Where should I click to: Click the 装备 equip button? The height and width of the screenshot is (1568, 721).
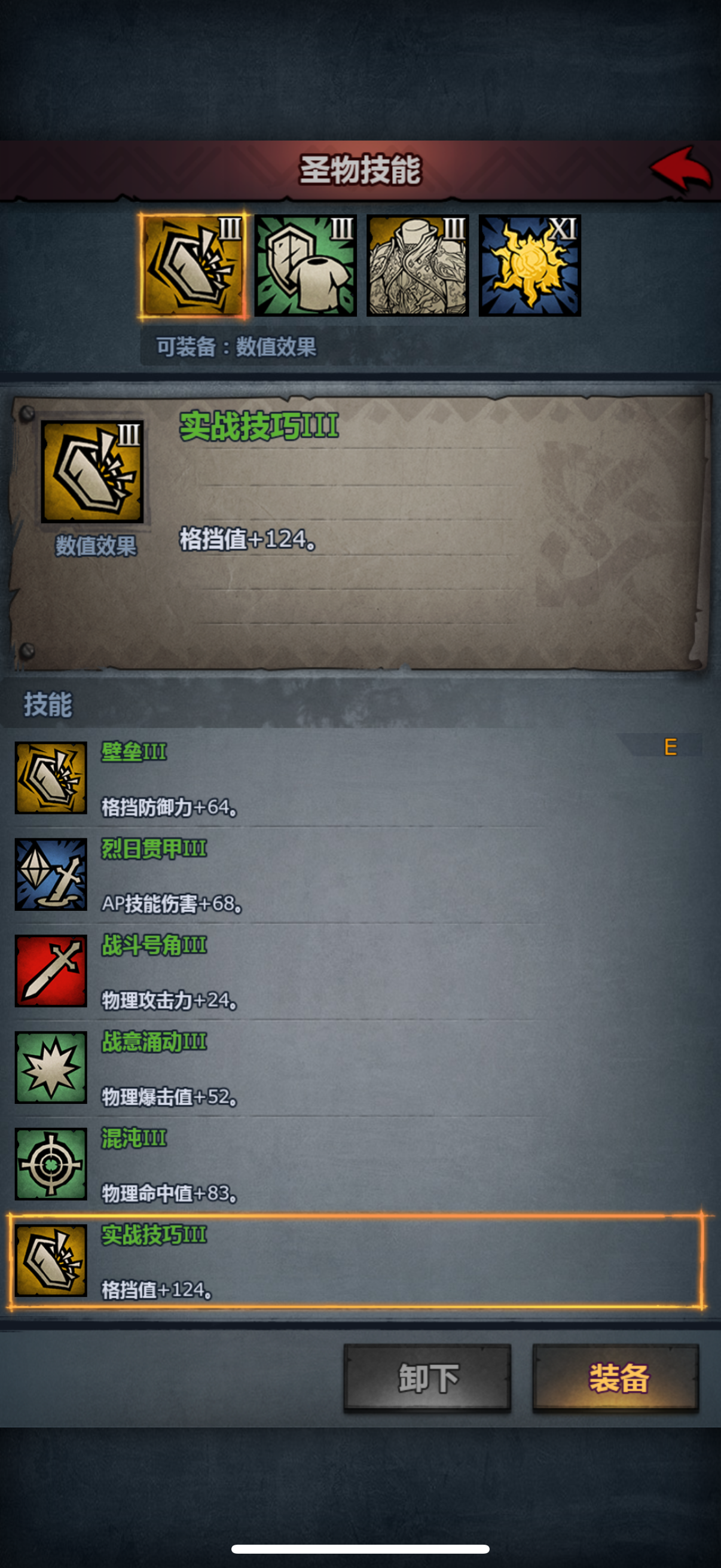click(x=616, y=1377)
